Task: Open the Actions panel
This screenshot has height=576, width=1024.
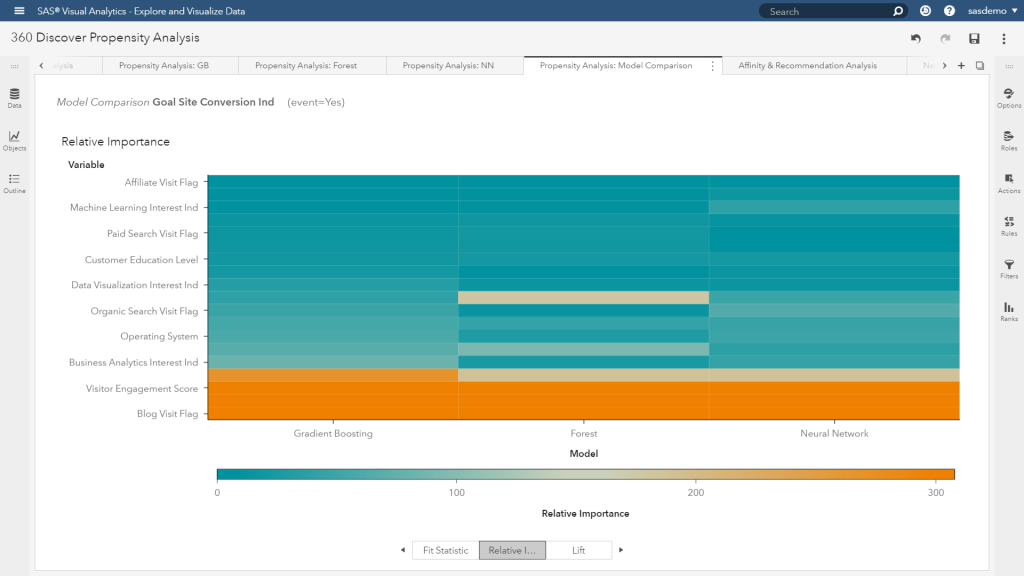Action: click(x=1009, y=181)
